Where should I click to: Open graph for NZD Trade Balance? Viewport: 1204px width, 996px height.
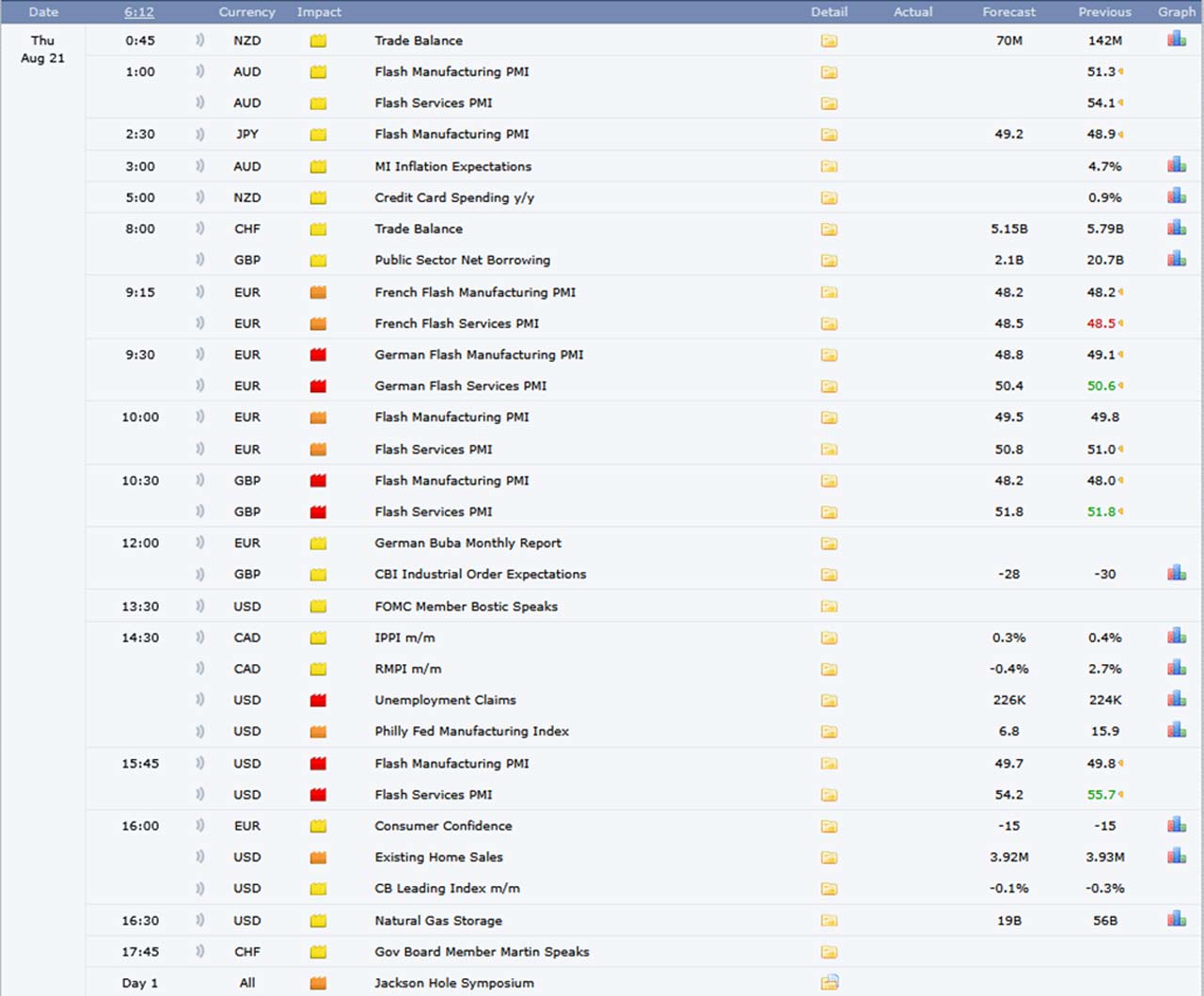click(1176, 40)
